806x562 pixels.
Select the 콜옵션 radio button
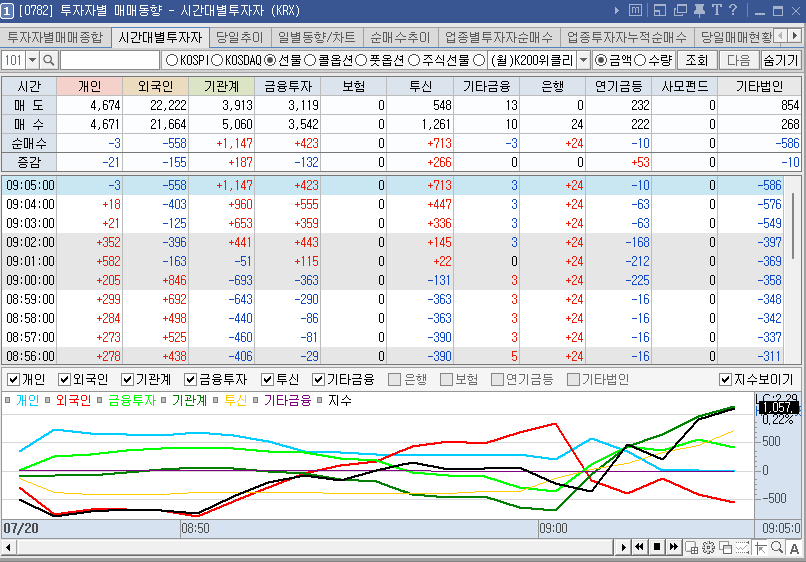click(x=310, y=61)
